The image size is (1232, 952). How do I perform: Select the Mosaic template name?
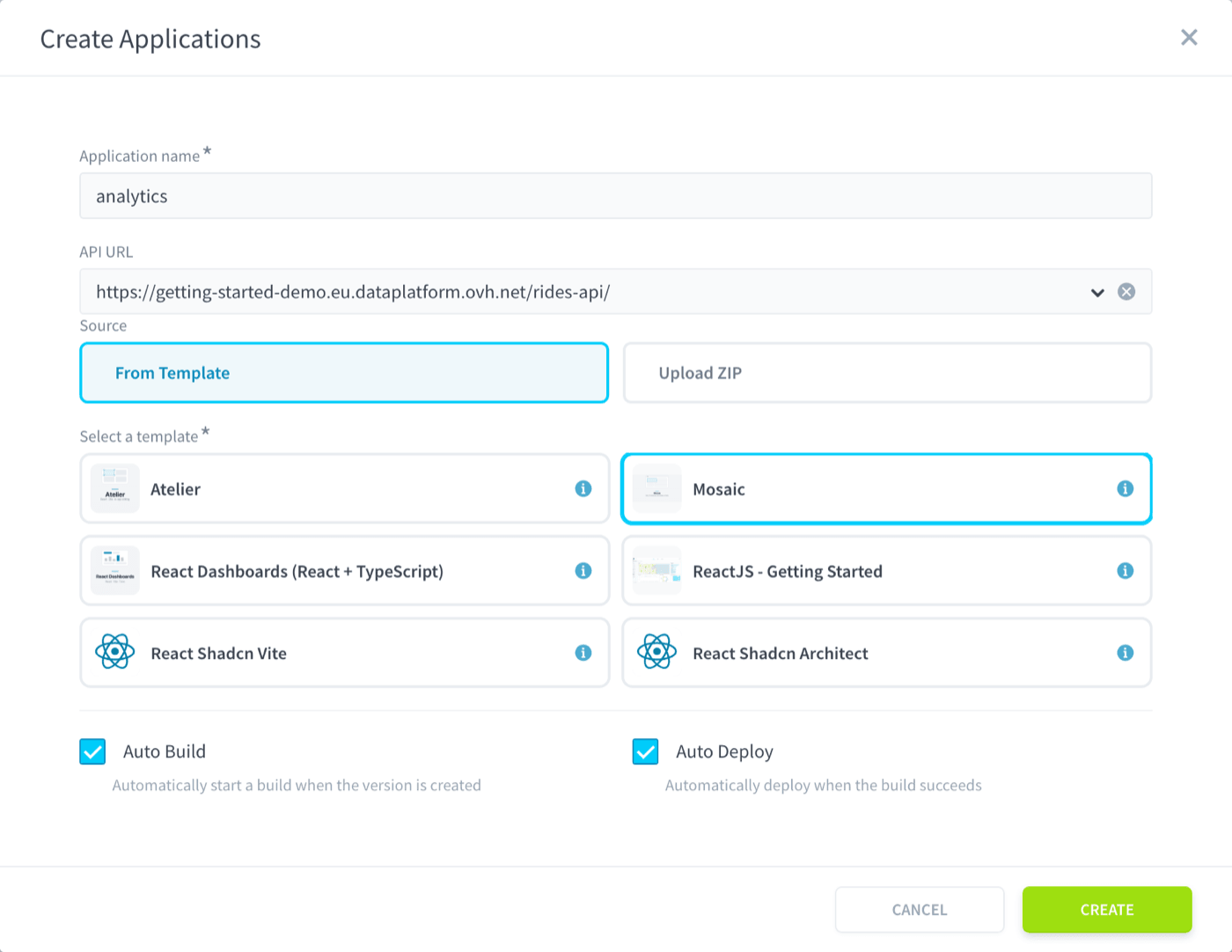click(719, 489)
